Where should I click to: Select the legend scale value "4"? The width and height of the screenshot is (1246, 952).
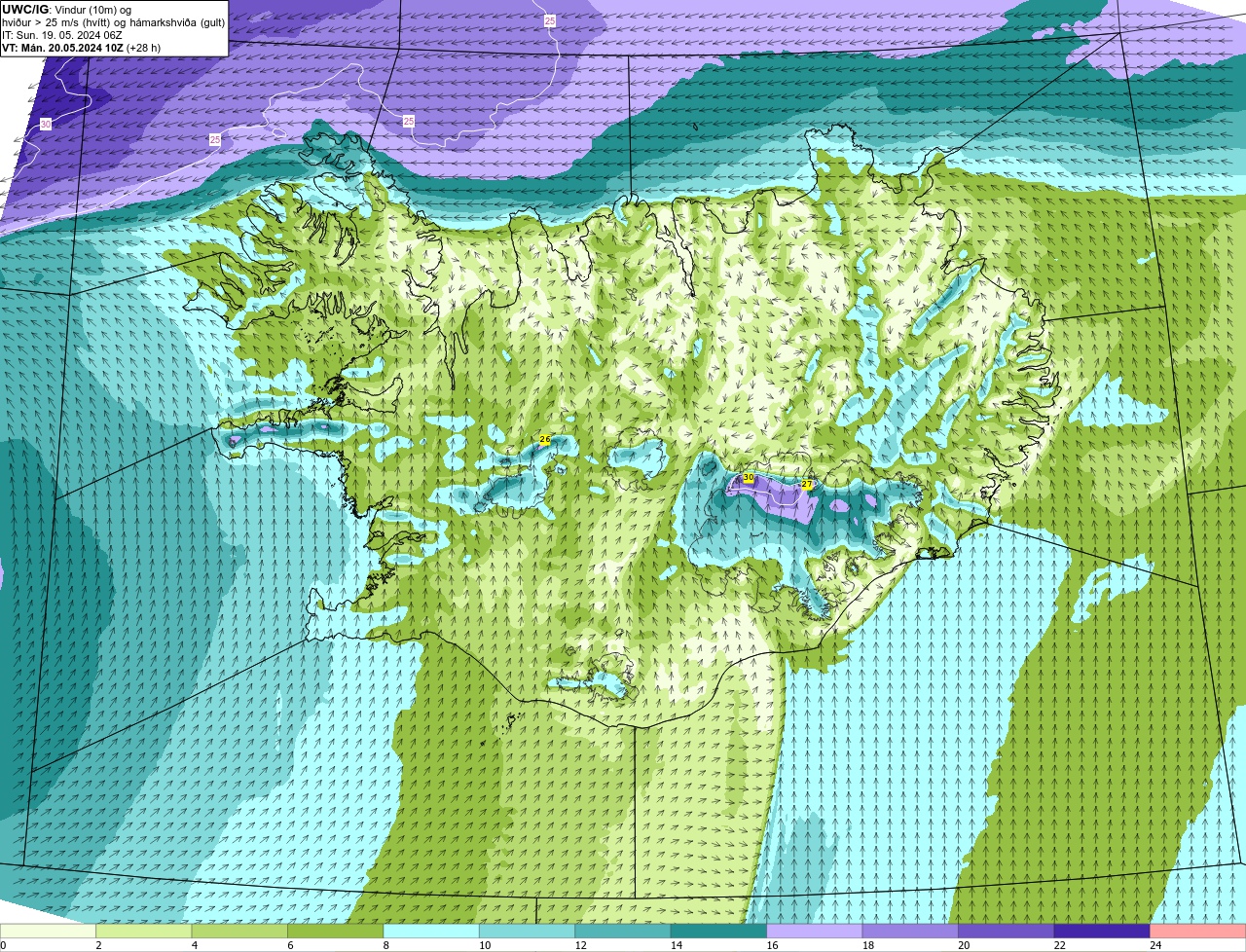[194, 945]
